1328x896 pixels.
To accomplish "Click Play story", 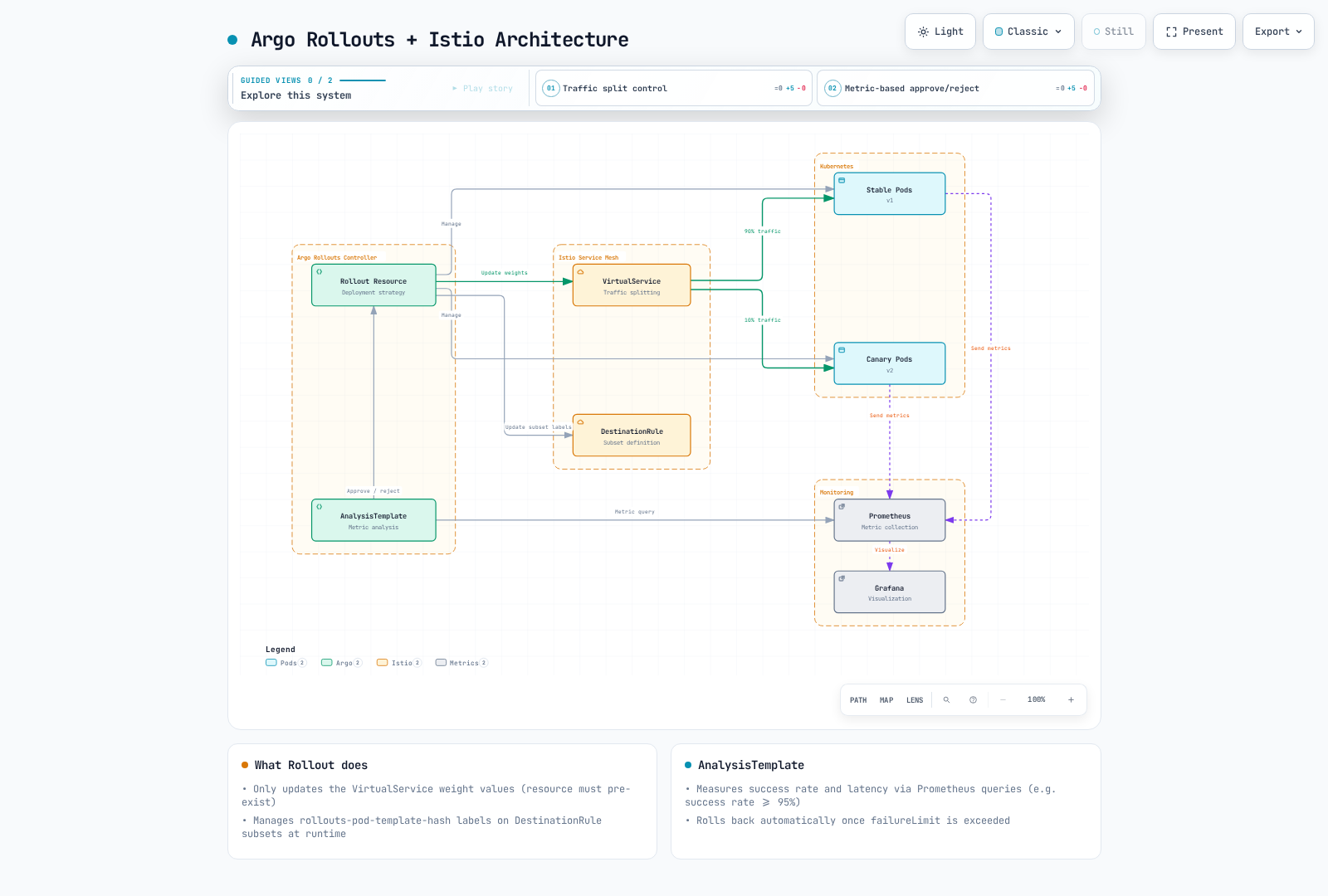I will click(482, 88).
